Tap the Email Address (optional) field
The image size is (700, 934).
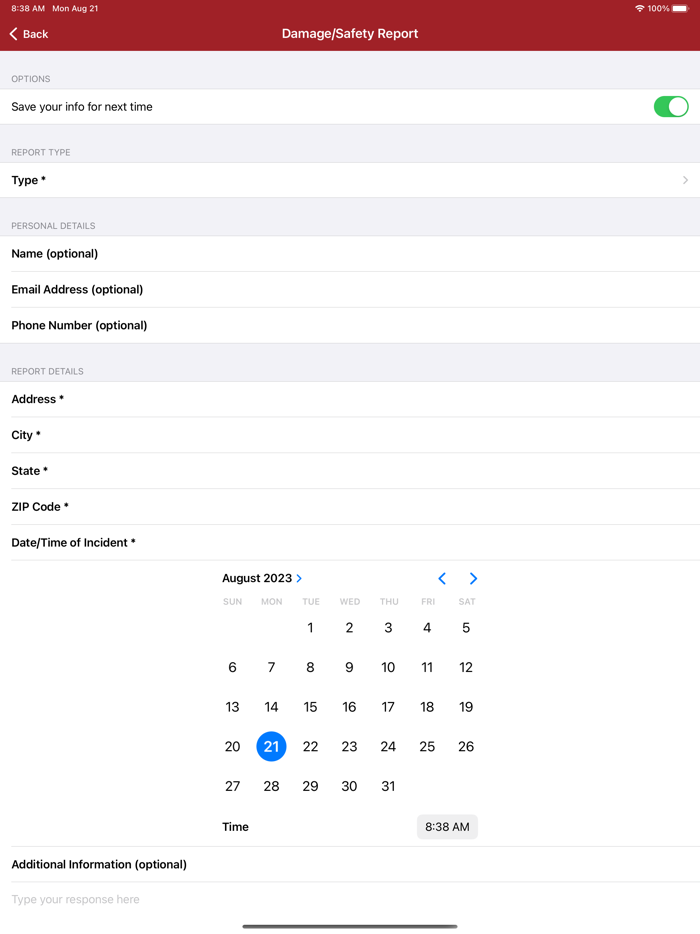tap(350, 289)
